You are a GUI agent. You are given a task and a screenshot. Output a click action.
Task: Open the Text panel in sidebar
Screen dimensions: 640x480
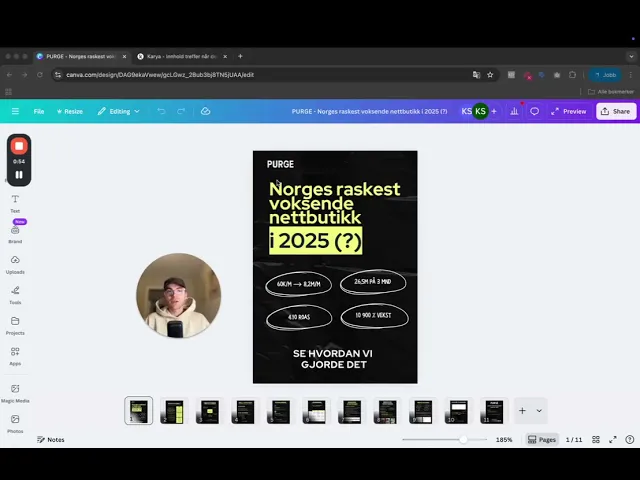click(15, 204)
